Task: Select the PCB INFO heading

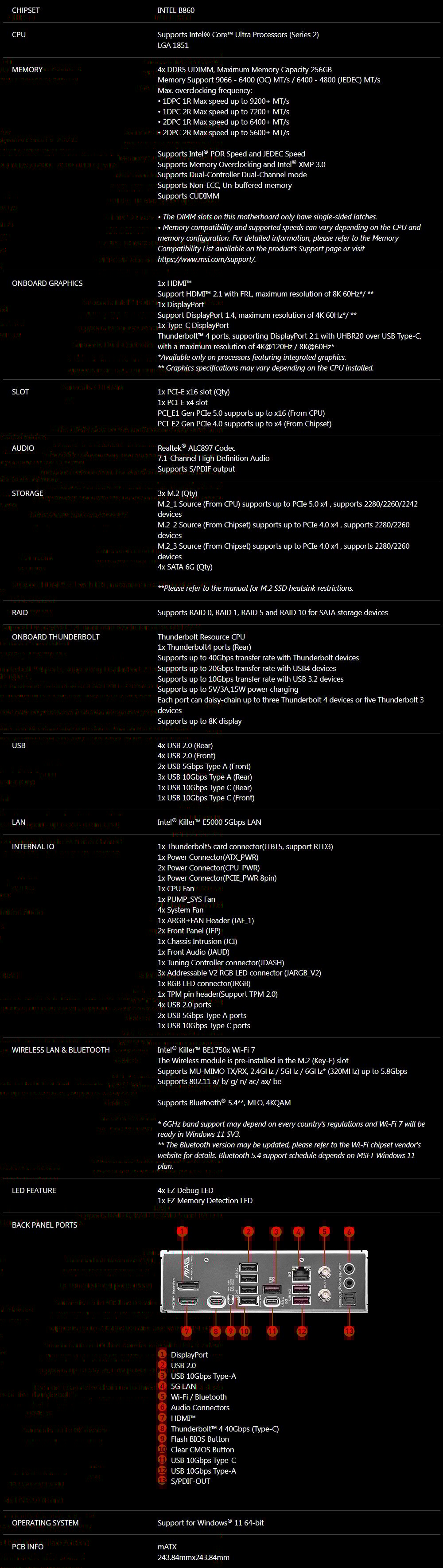Action: [x=27, y=1547]
